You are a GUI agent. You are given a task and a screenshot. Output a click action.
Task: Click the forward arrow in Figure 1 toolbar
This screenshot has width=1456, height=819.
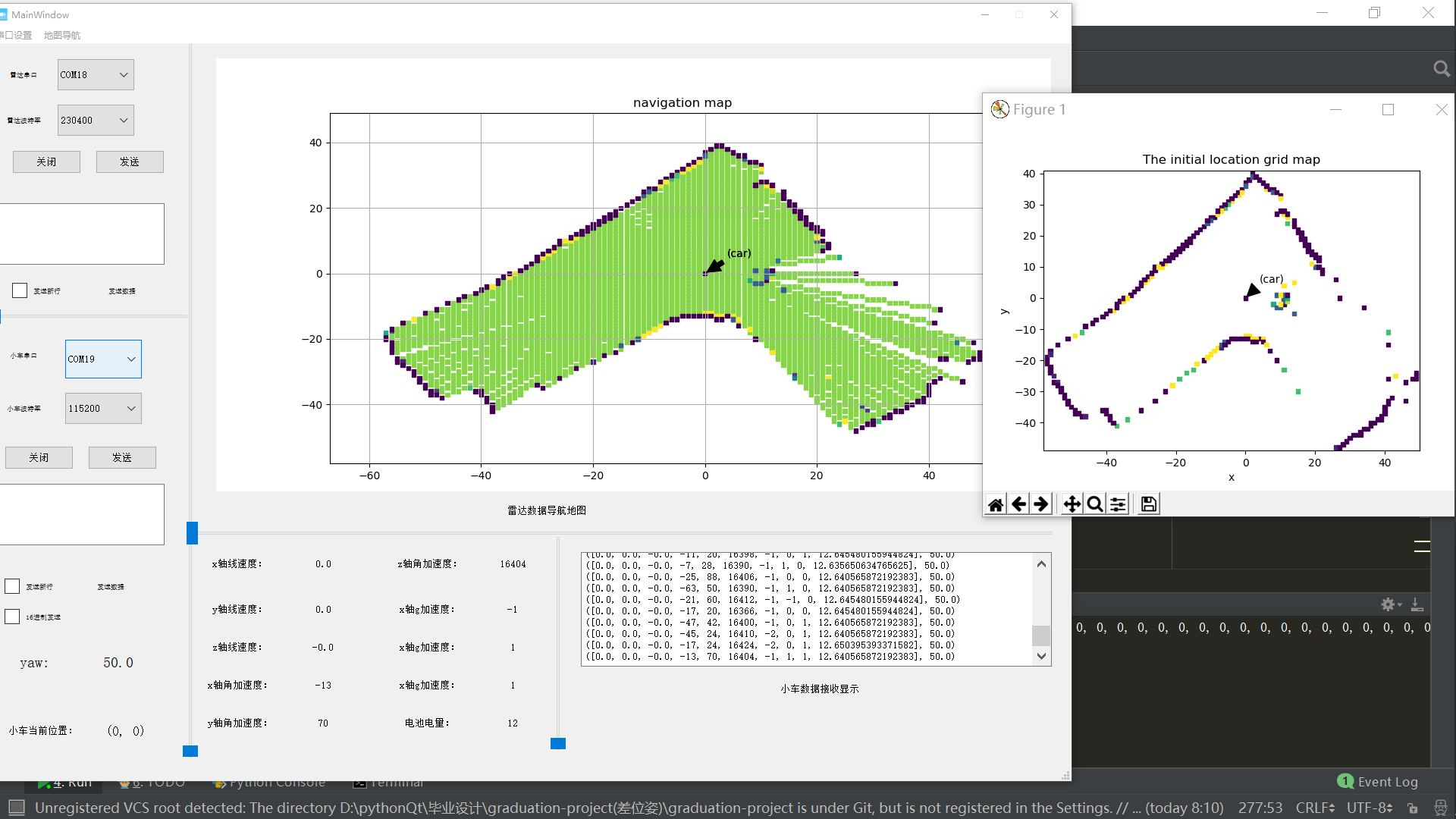[1041, 504]
